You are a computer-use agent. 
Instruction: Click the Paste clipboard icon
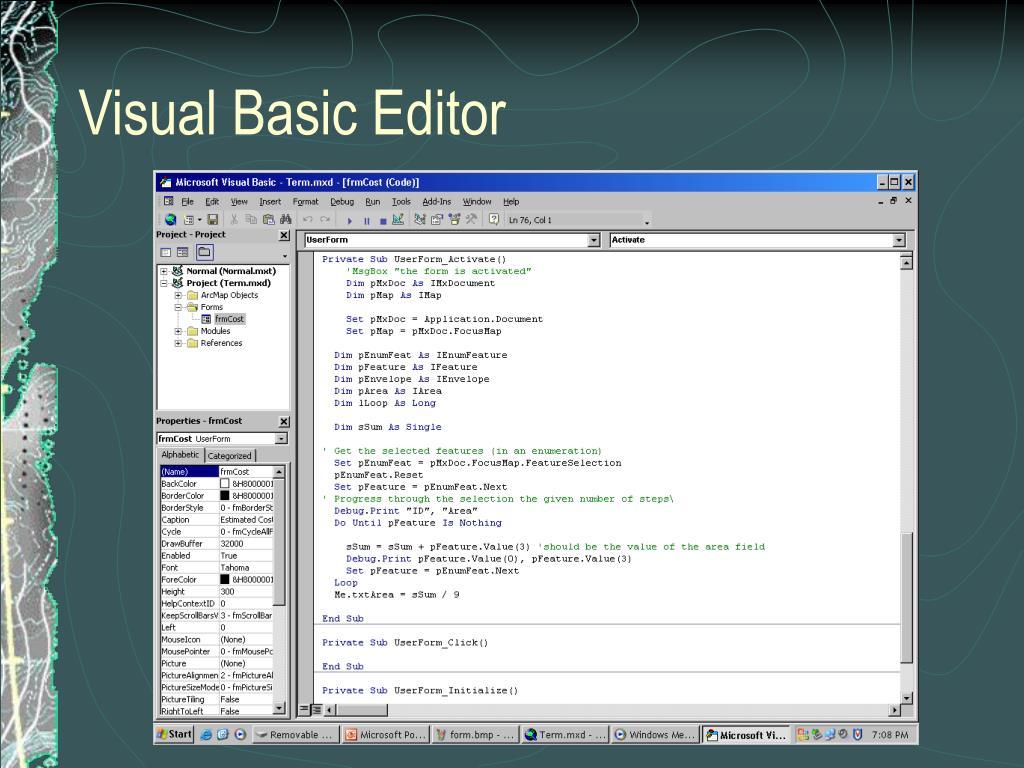coord(268,220)
